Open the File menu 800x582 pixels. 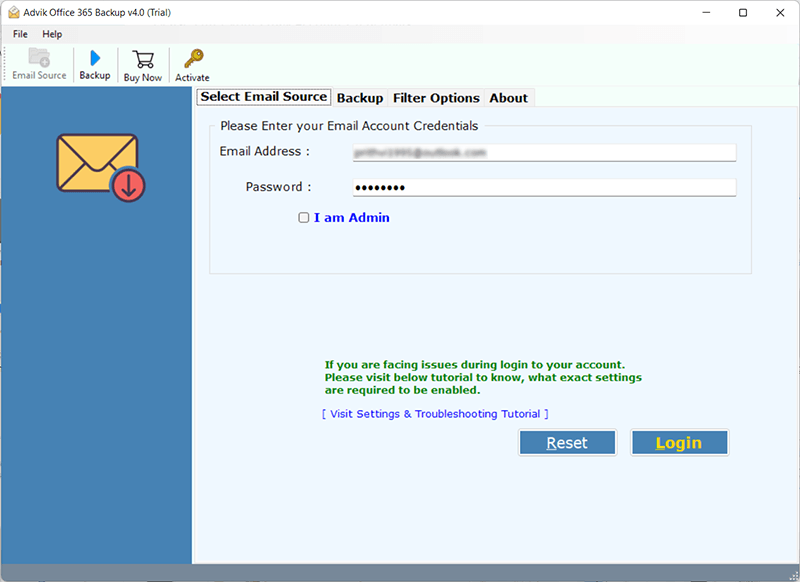[20, 34]
